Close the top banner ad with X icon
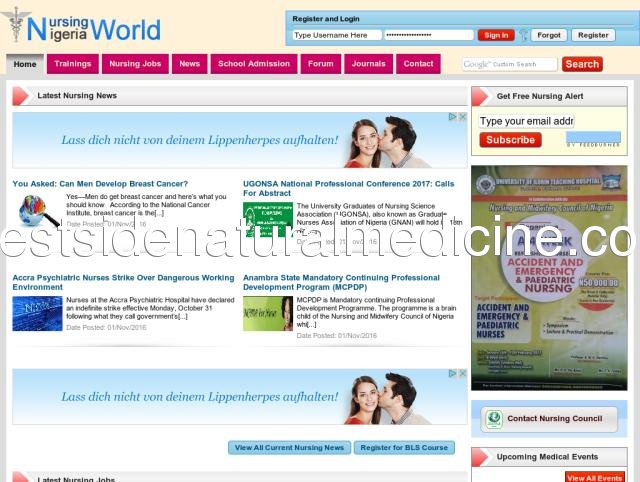The width and height of the screenshot is (640, 482). click(x=462, y=117)
